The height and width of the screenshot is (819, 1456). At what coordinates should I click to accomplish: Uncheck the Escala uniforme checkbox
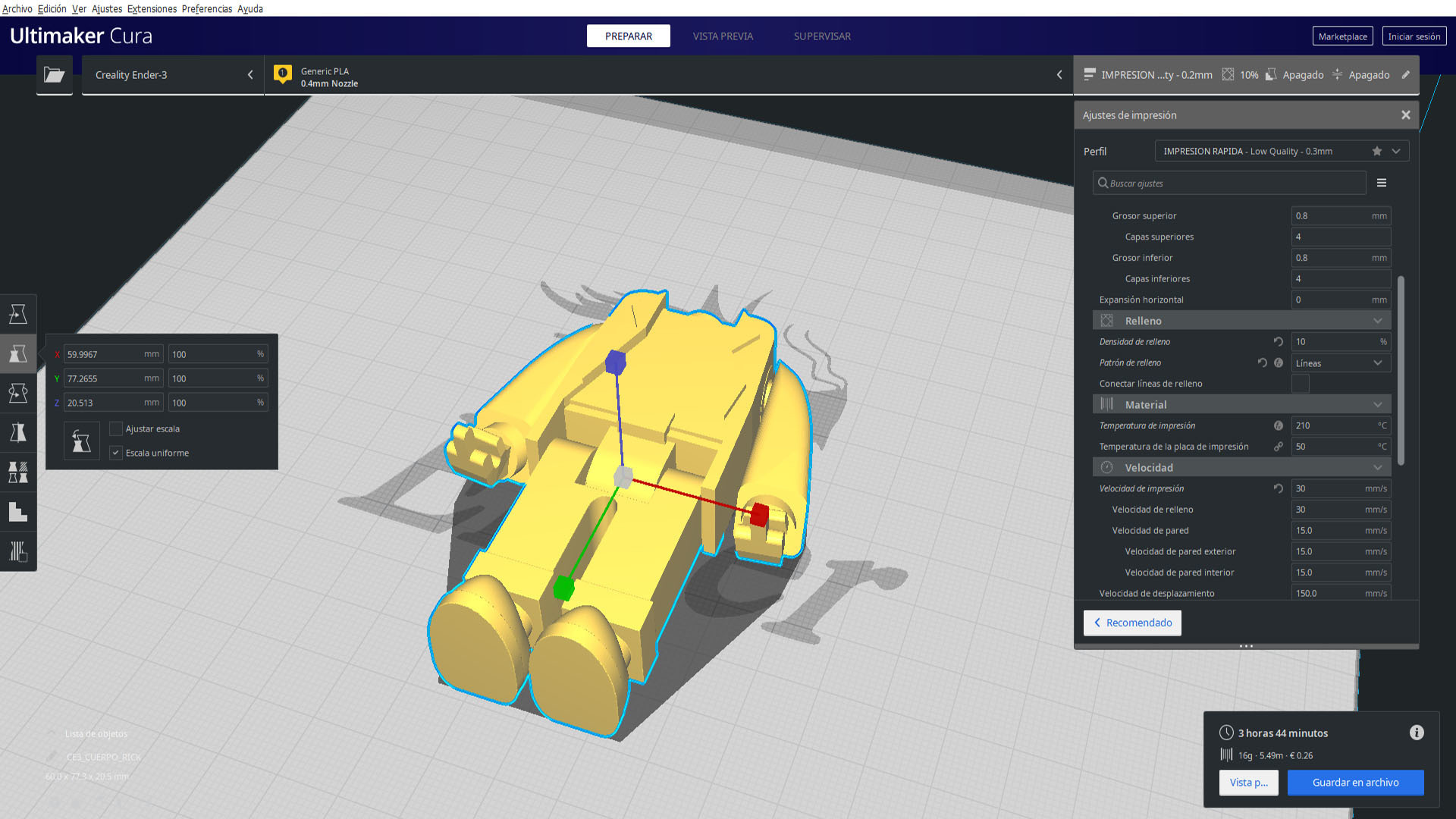(x=116, y=453)
